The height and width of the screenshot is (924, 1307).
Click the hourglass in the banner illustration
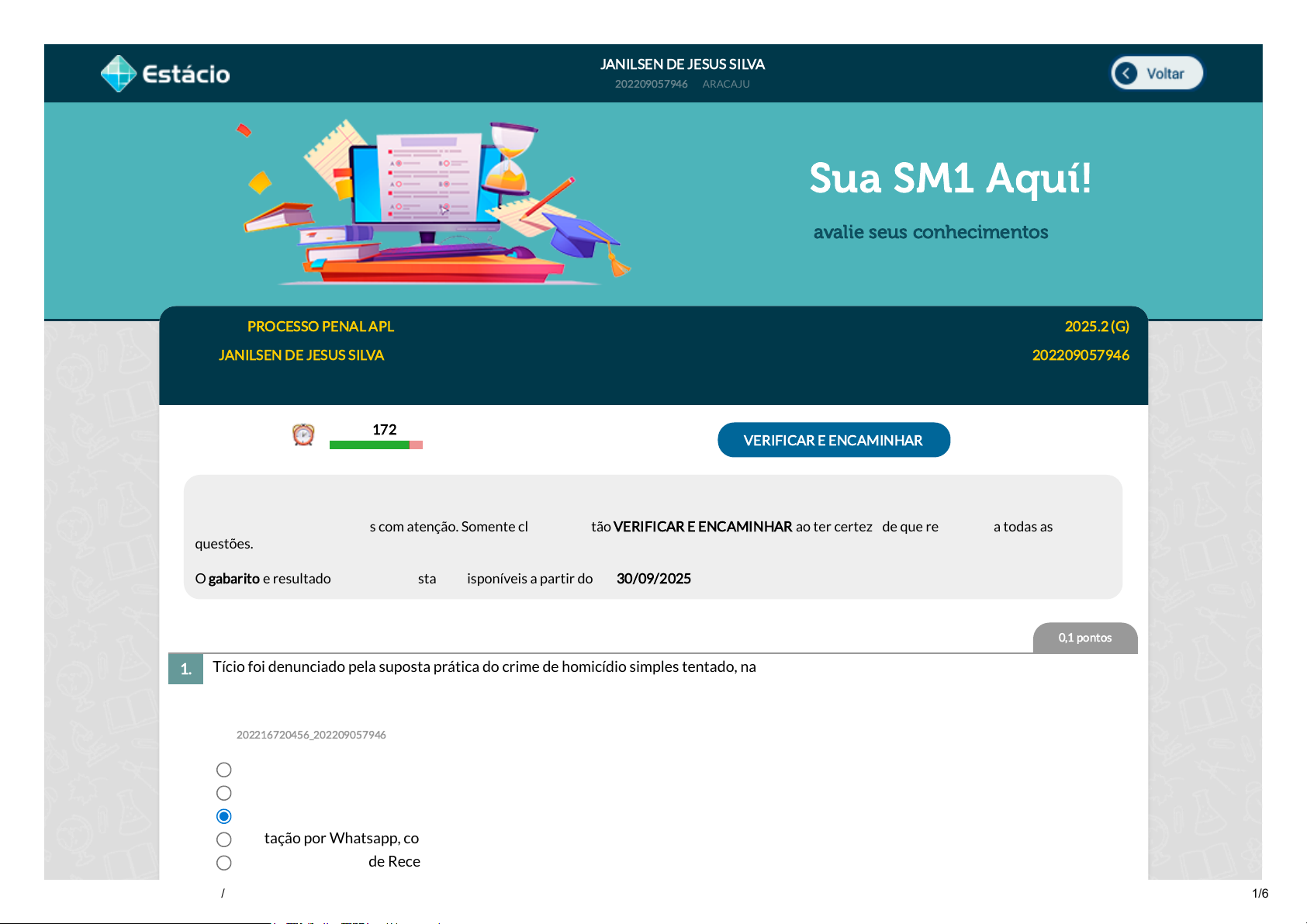point(510,157)
